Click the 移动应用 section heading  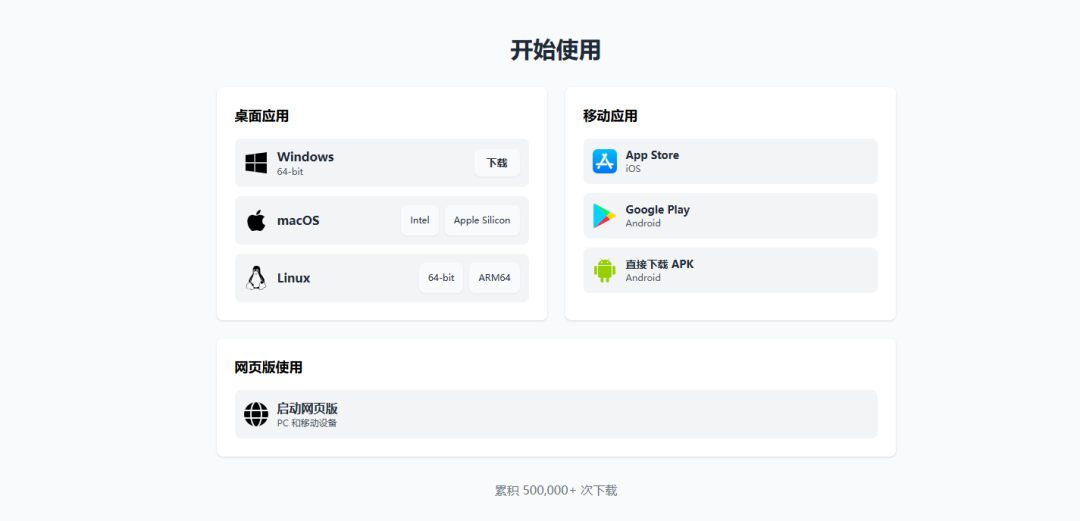coord(610,116)
